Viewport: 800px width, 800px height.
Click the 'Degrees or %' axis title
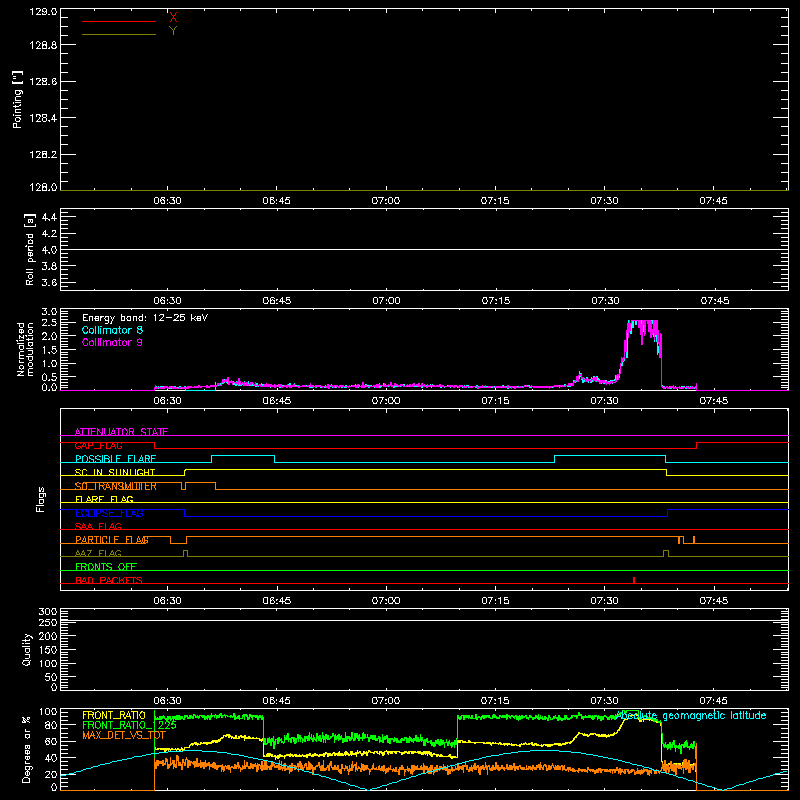click(27, 750)
